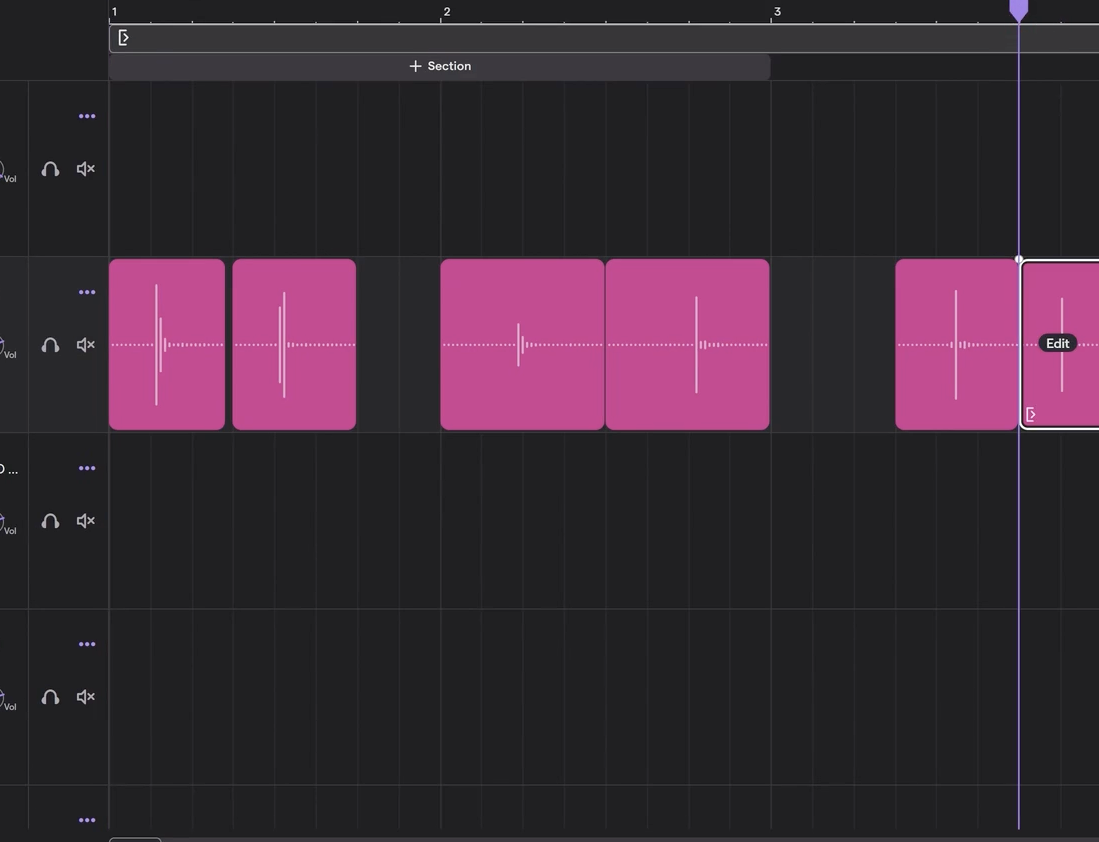Solo the track containing pink audio clips

pyautogui.click(x=50, y=345)
